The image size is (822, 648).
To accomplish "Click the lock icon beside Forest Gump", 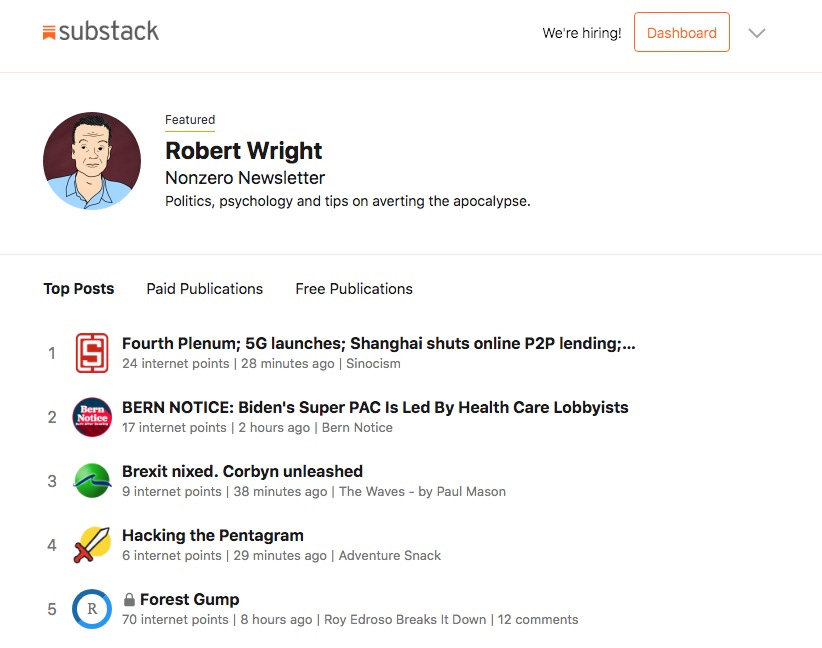I will pos(129,599).
